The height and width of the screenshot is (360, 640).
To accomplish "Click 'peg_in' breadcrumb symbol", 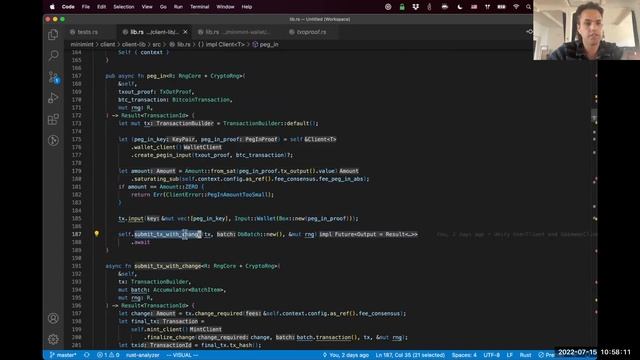I will 265,44.
